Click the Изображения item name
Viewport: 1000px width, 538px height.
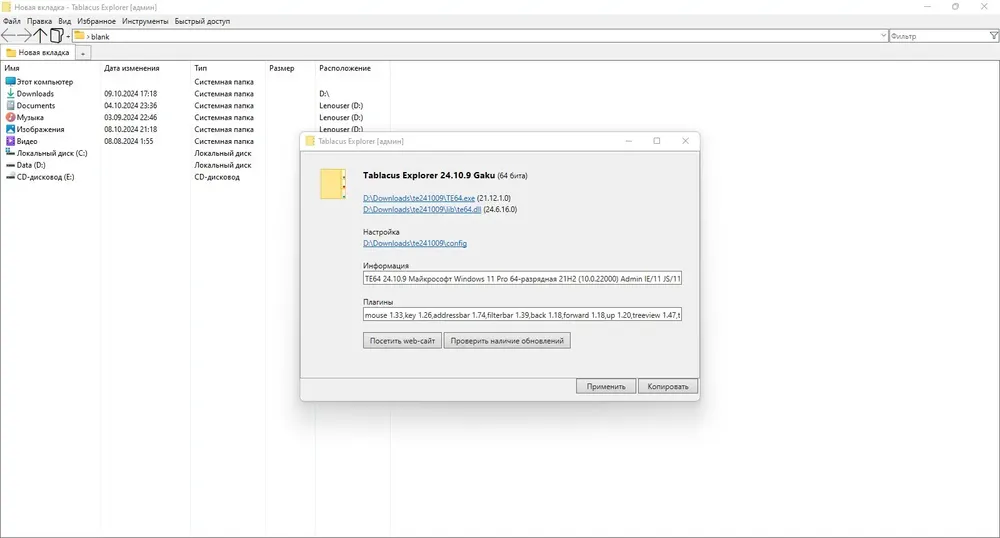point(40,129)
